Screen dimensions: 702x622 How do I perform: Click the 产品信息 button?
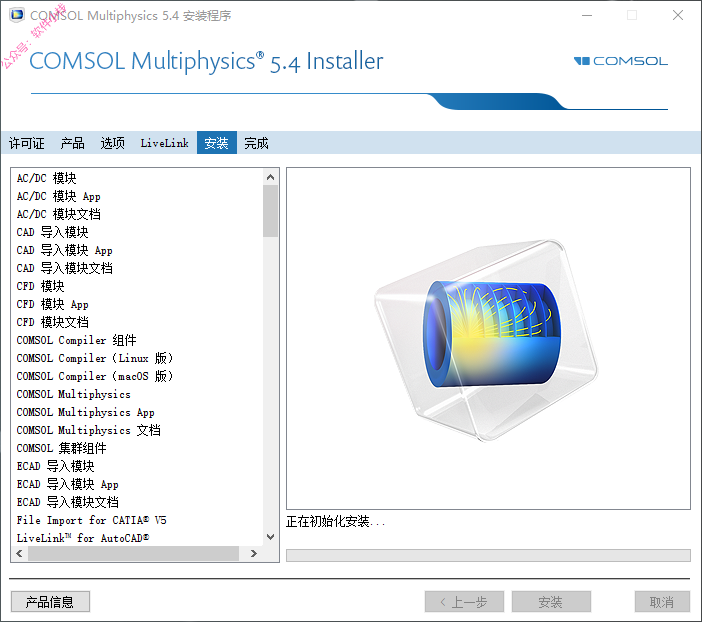point(50,601)
